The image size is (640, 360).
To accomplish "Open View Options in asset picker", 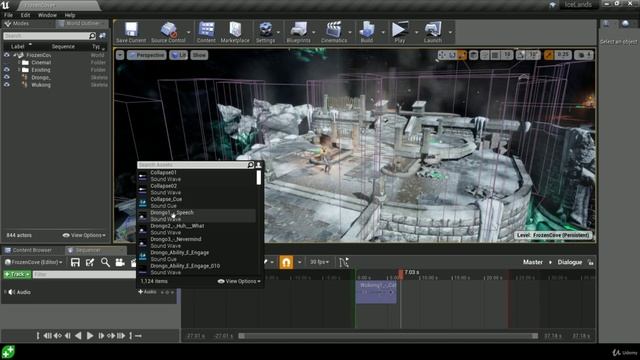I will [x=239, y=281].
